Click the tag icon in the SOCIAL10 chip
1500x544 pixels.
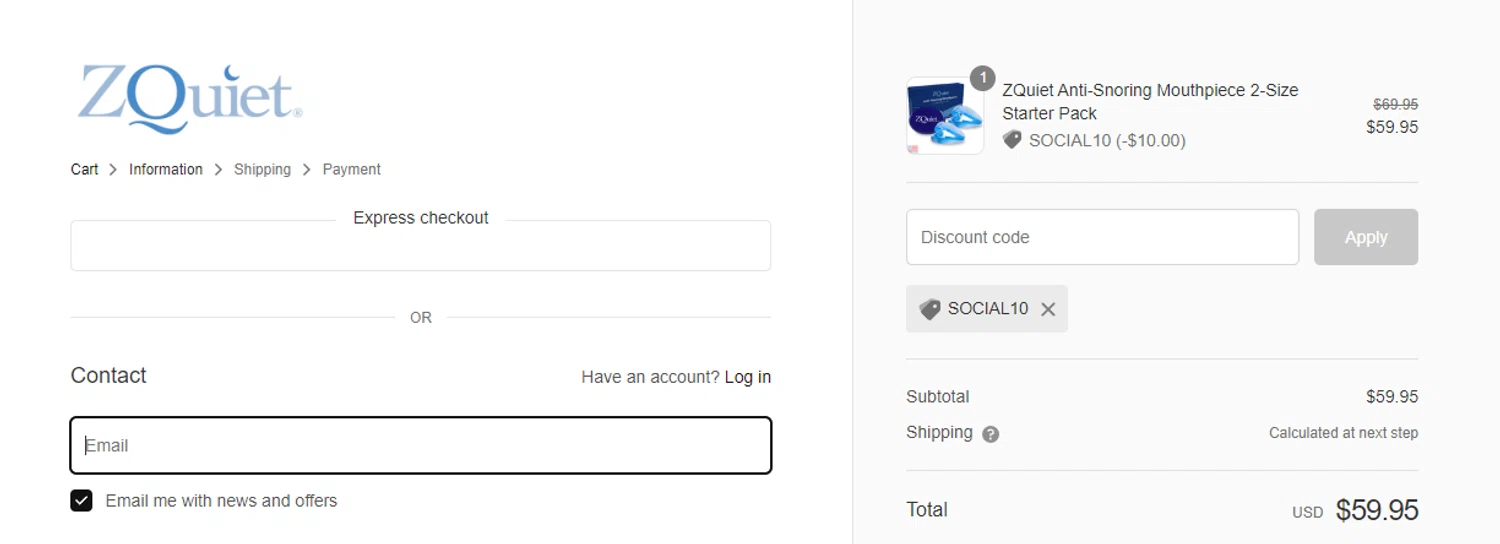click(930, 309)
